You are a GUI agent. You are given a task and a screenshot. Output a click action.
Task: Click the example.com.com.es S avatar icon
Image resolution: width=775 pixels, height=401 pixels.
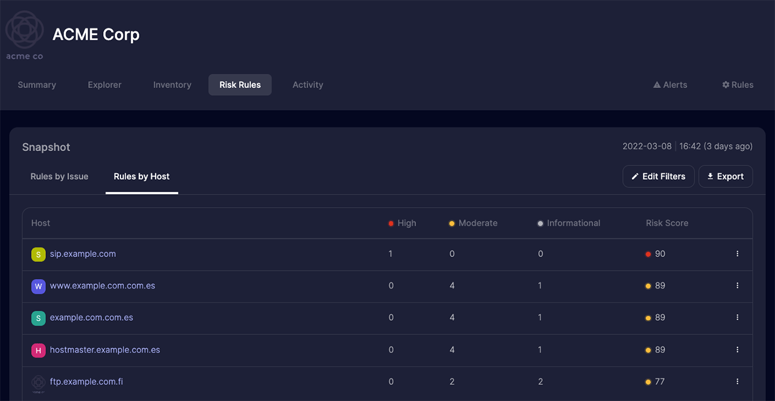39,318
